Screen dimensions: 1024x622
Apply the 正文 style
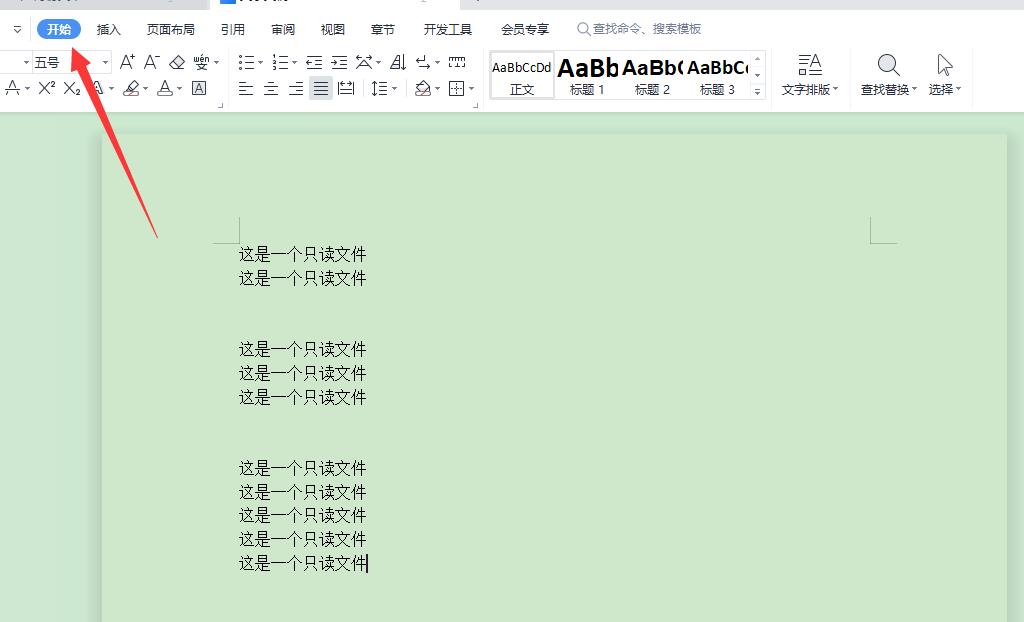pyautogui.click(x=522, y=75)
